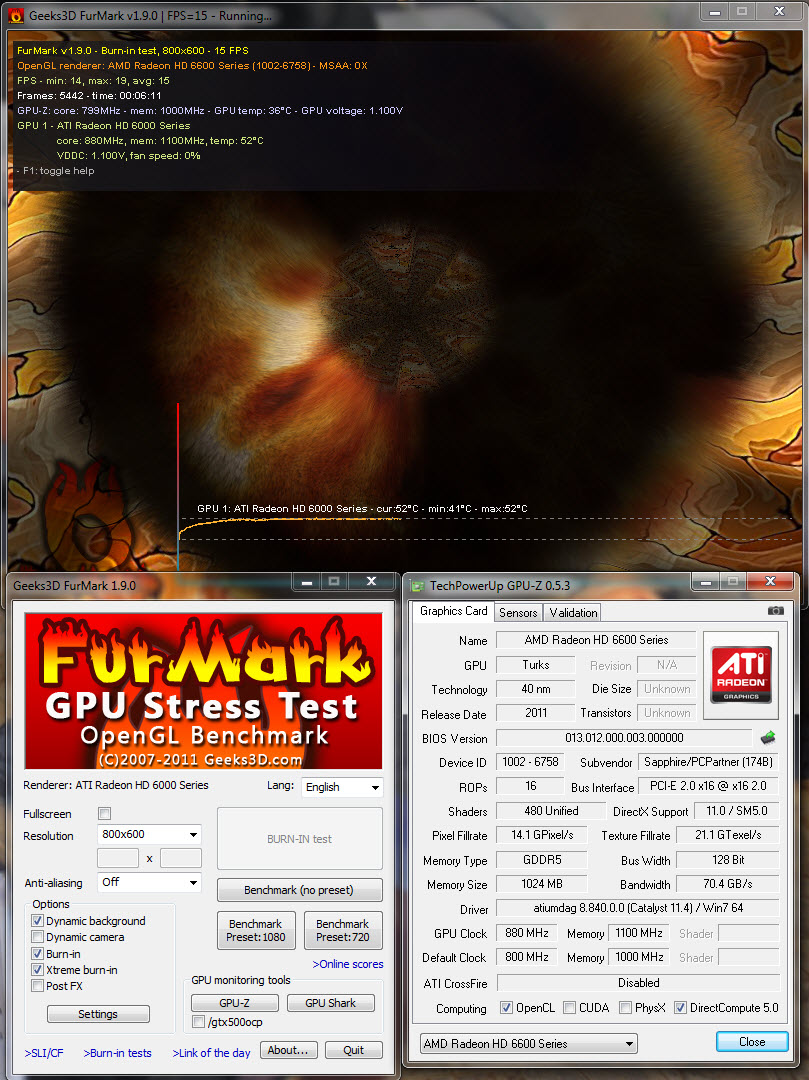Start the Benchmark Preset:1080
This screenshot has height=1080, width=809.
pos(256,931)
